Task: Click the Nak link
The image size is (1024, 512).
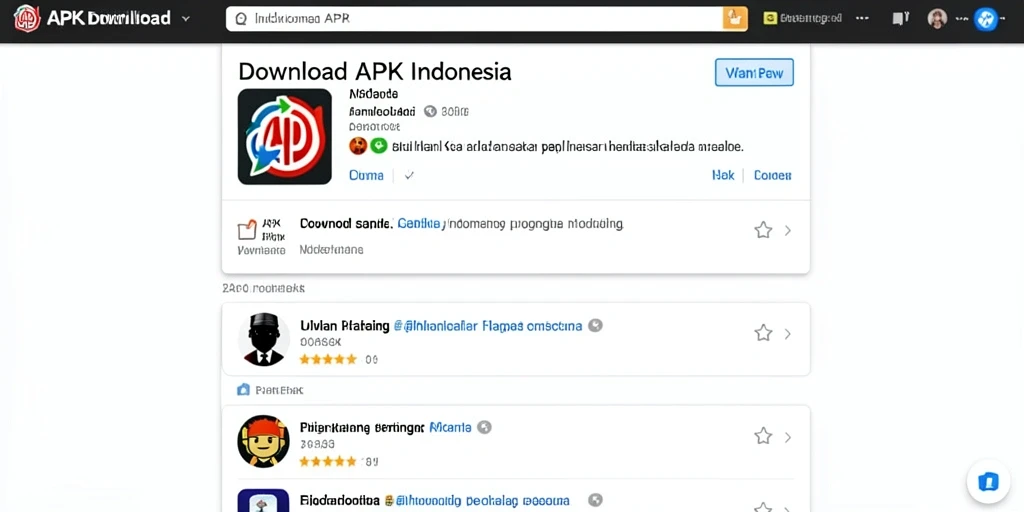Action: coord(723,175)
